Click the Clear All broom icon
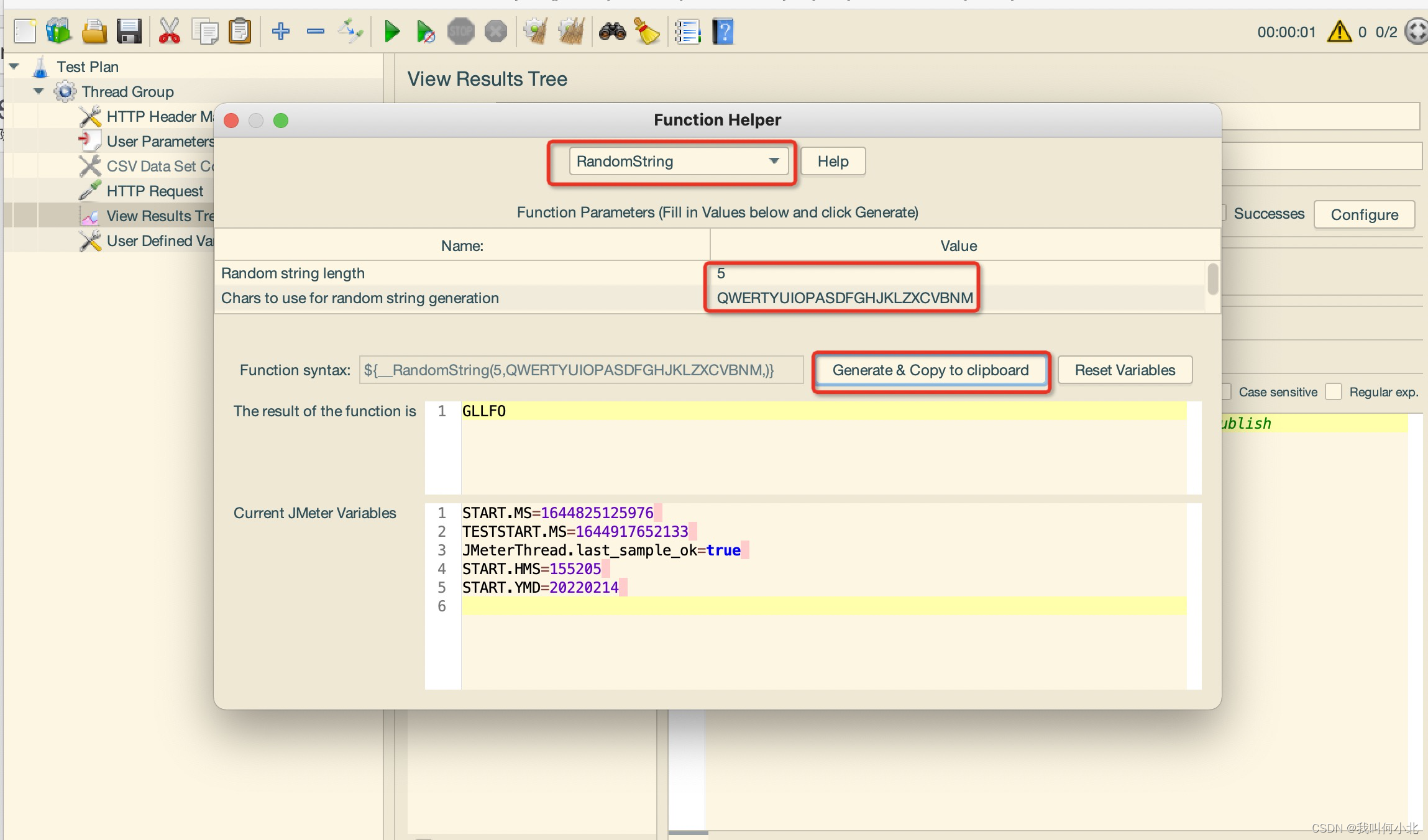The image size is (1428, 840). click(571, 32)
